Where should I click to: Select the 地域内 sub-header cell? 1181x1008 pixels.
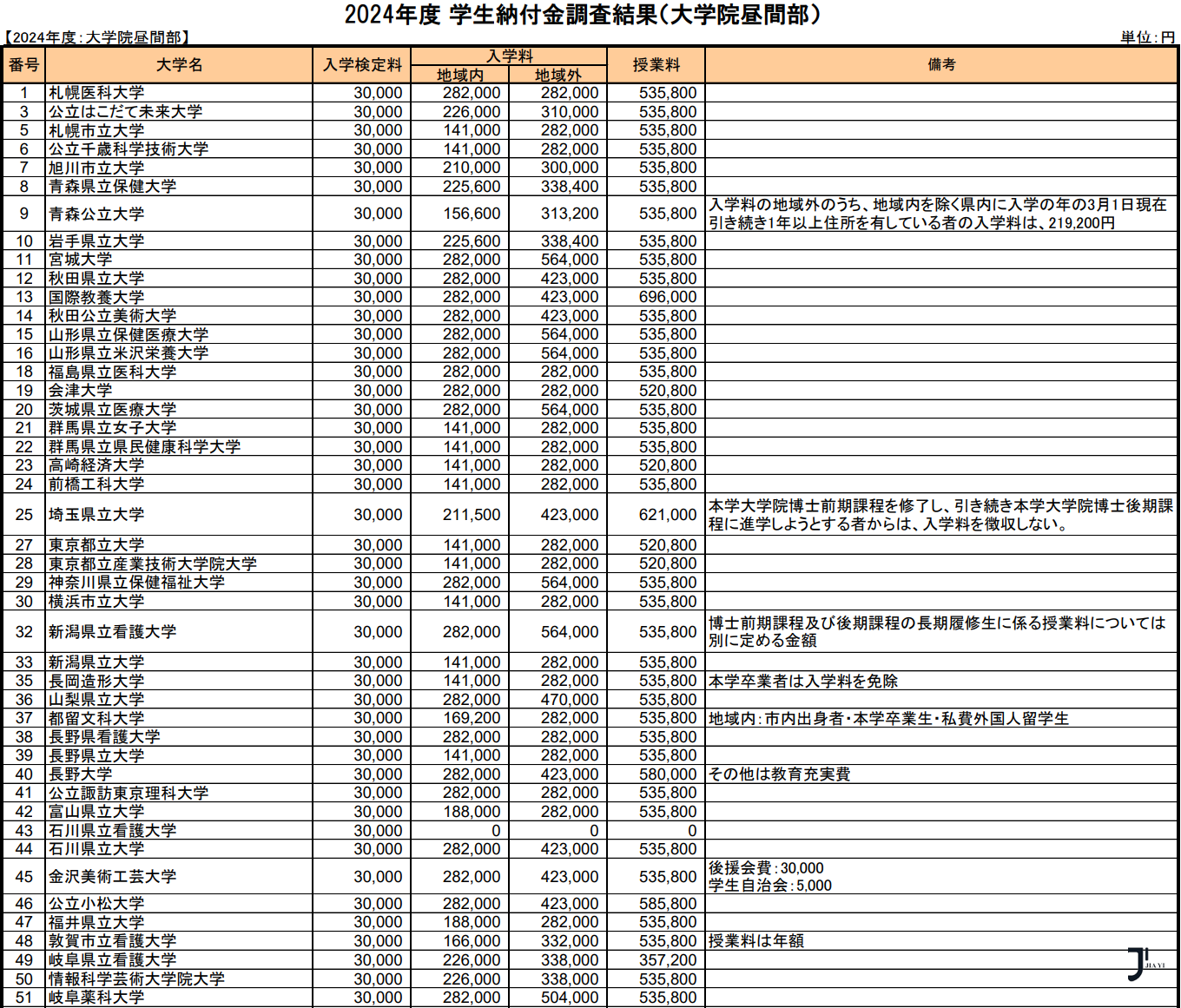click(x=460, y=76)
